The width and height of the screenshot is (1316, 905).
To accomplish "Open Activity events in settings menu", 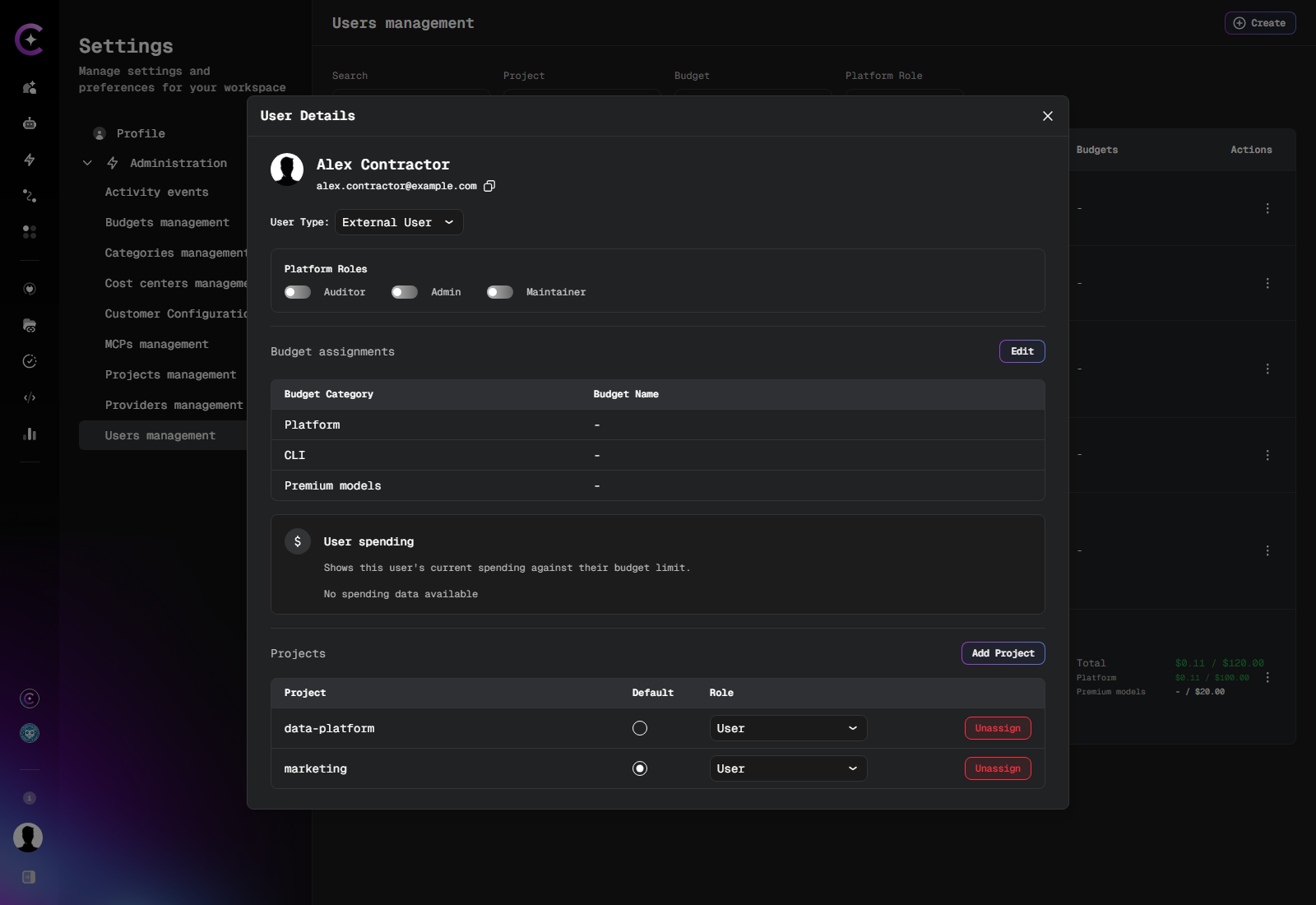I will click(156, 192).
